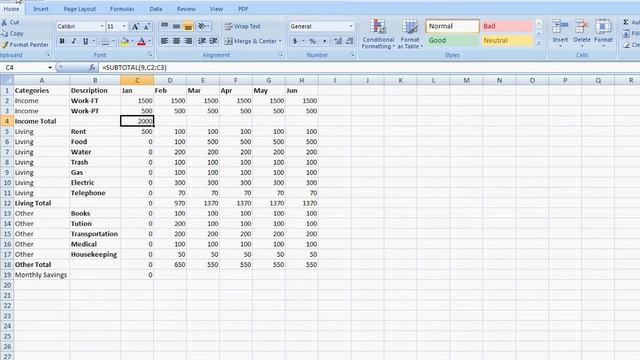Image resolution: width=640 pixels, height=360 pixels.
Task: Click the Delete cells button
Action: click(x=582, y=33)
